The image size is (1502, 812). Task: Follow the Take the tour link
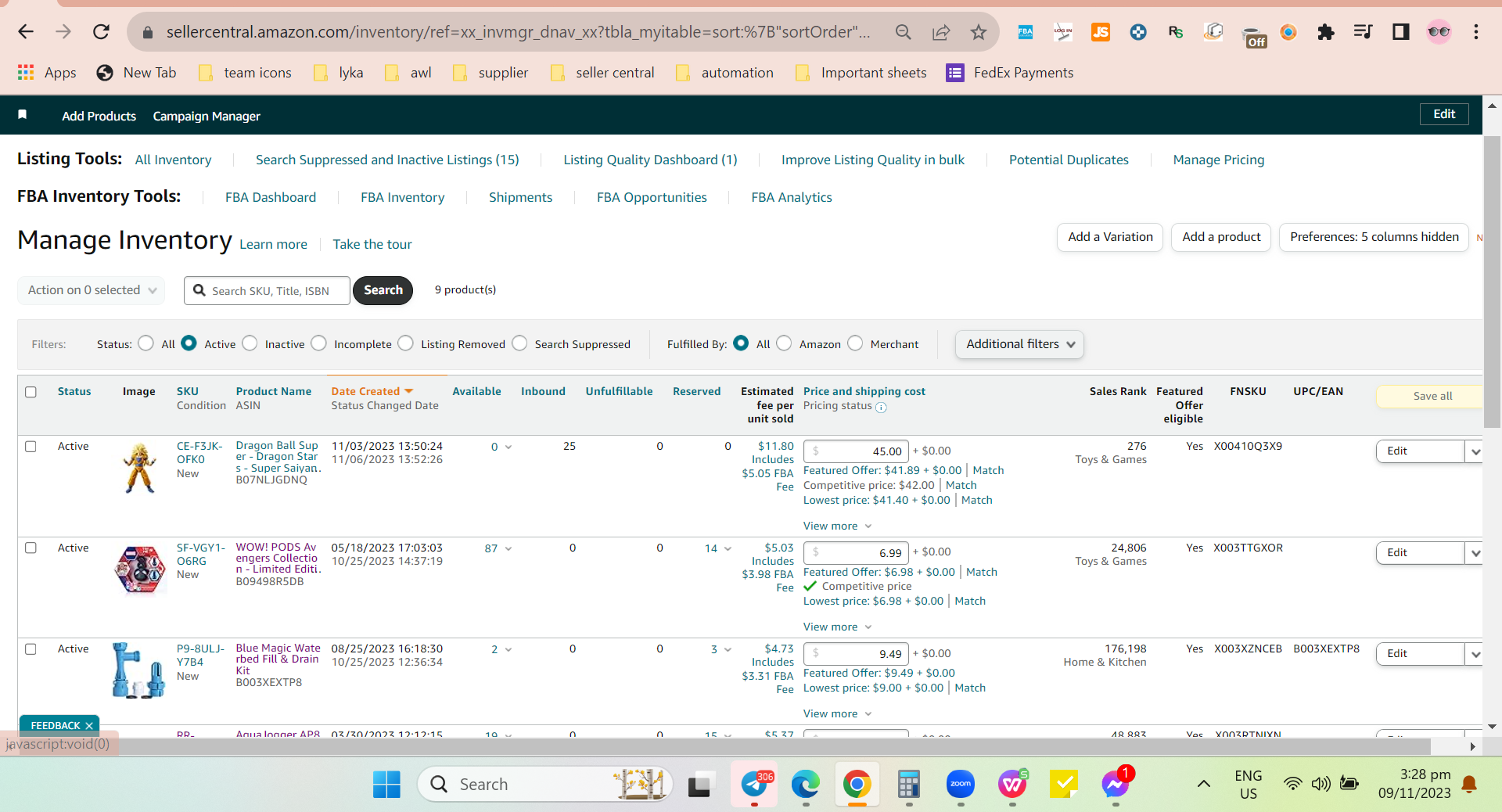coord(372,244)
